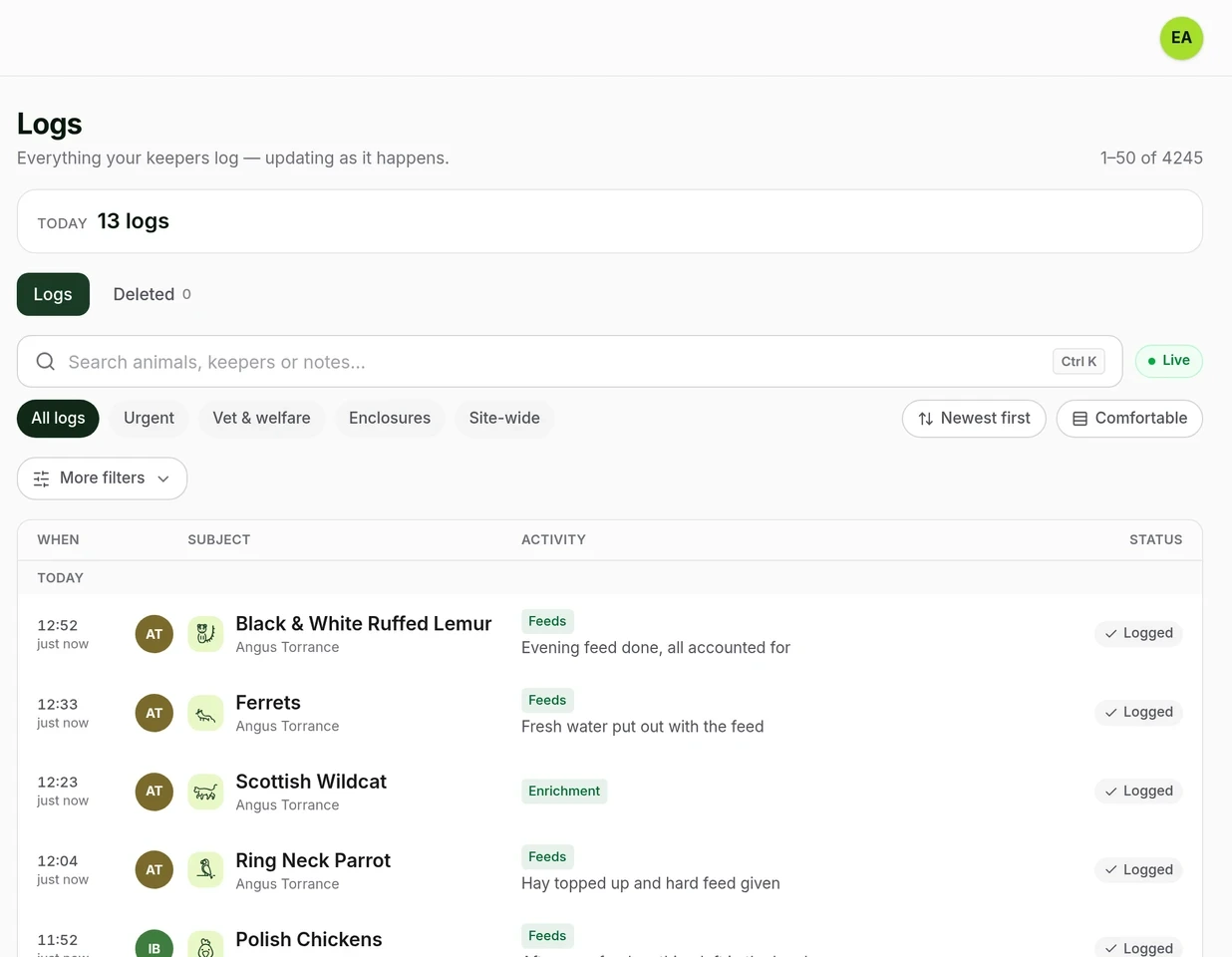Focus the search animals, keepers or notes field
The image size is (1232, 957).
[570, 361]
